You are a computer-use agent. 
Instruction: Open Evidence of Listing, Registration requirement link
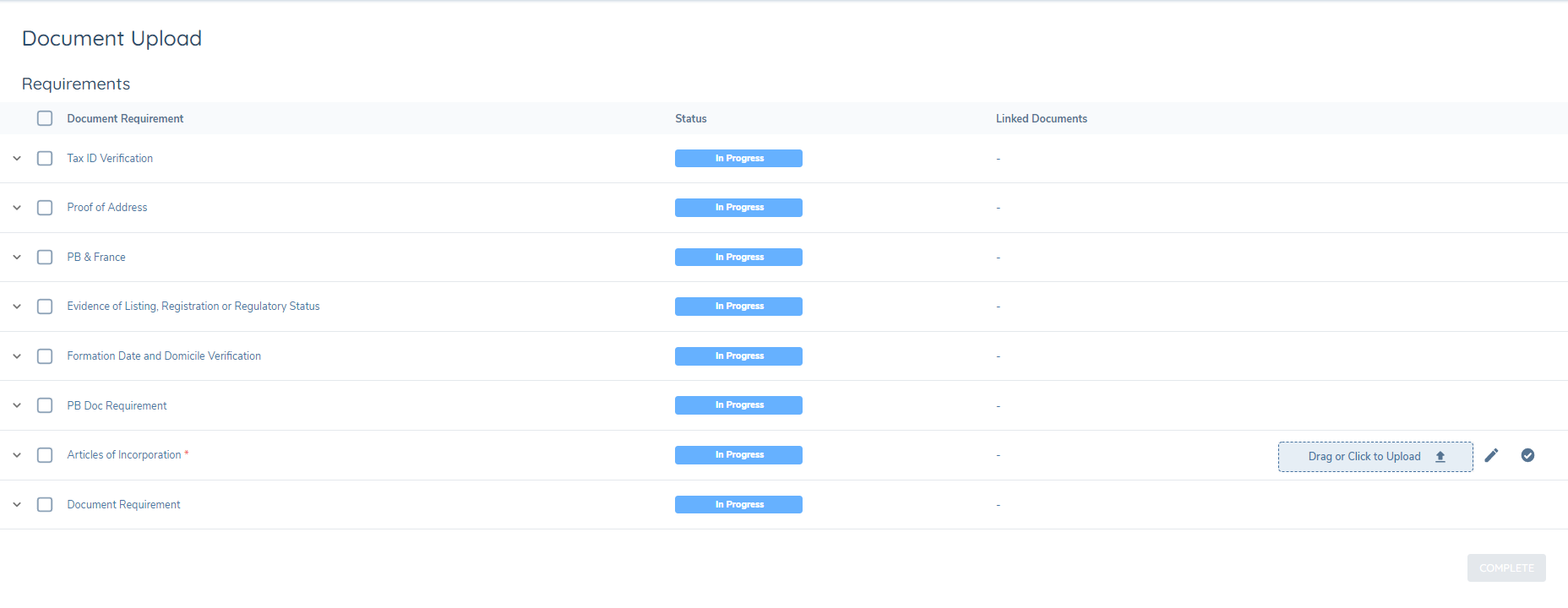point(193,307)
